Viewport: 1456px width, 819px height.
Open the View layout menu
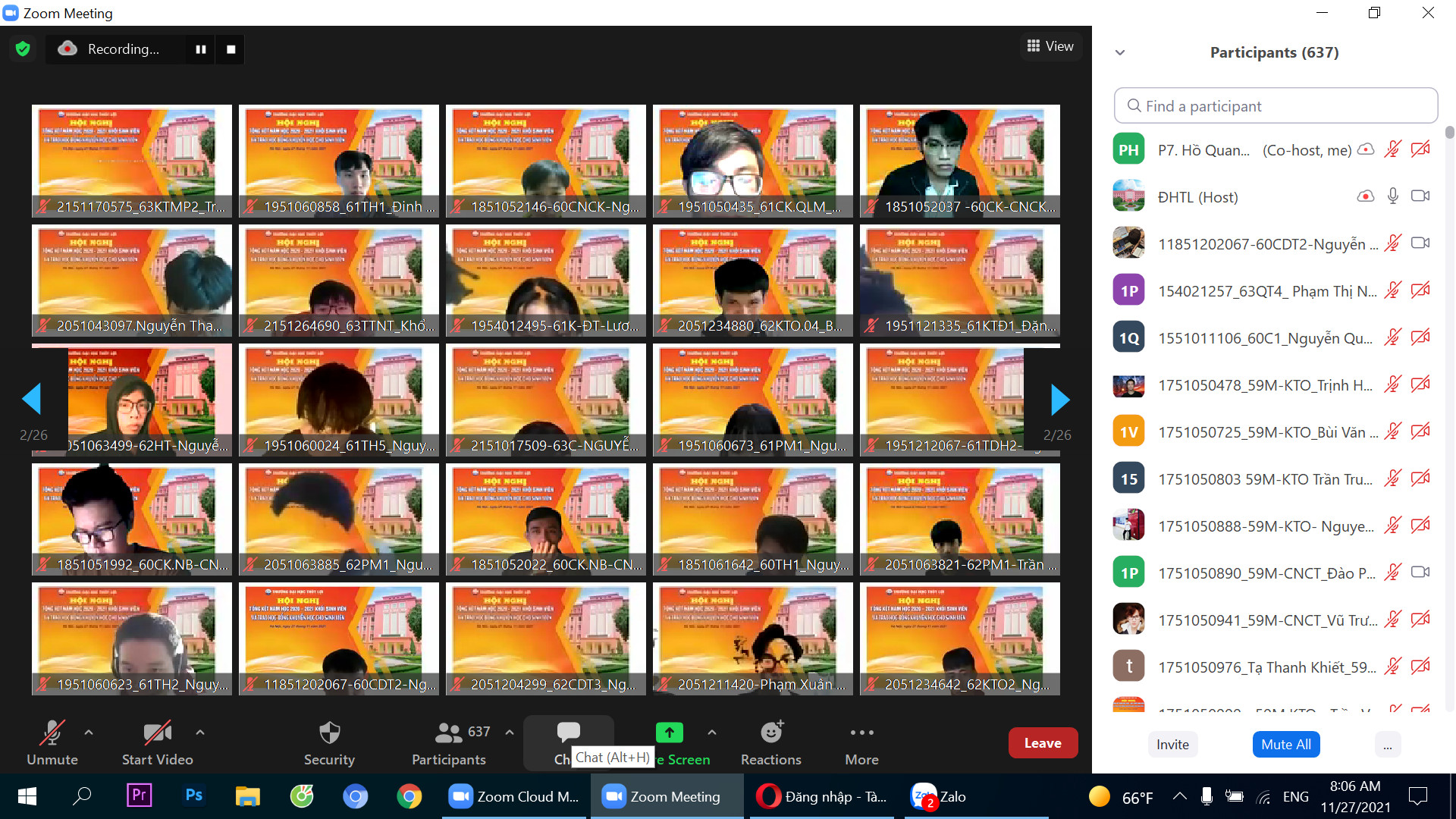click(1050, 46)
